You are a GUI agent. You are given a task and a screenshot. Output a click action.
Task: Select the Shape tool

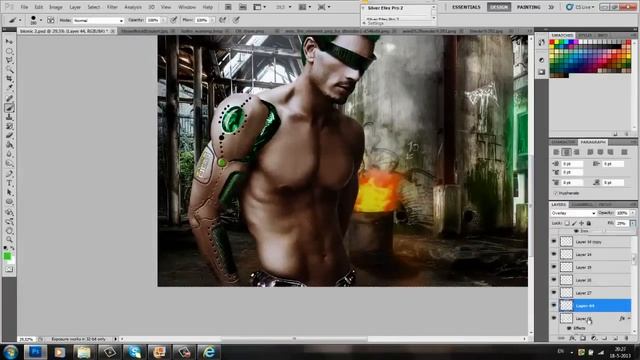pos(9,202)
